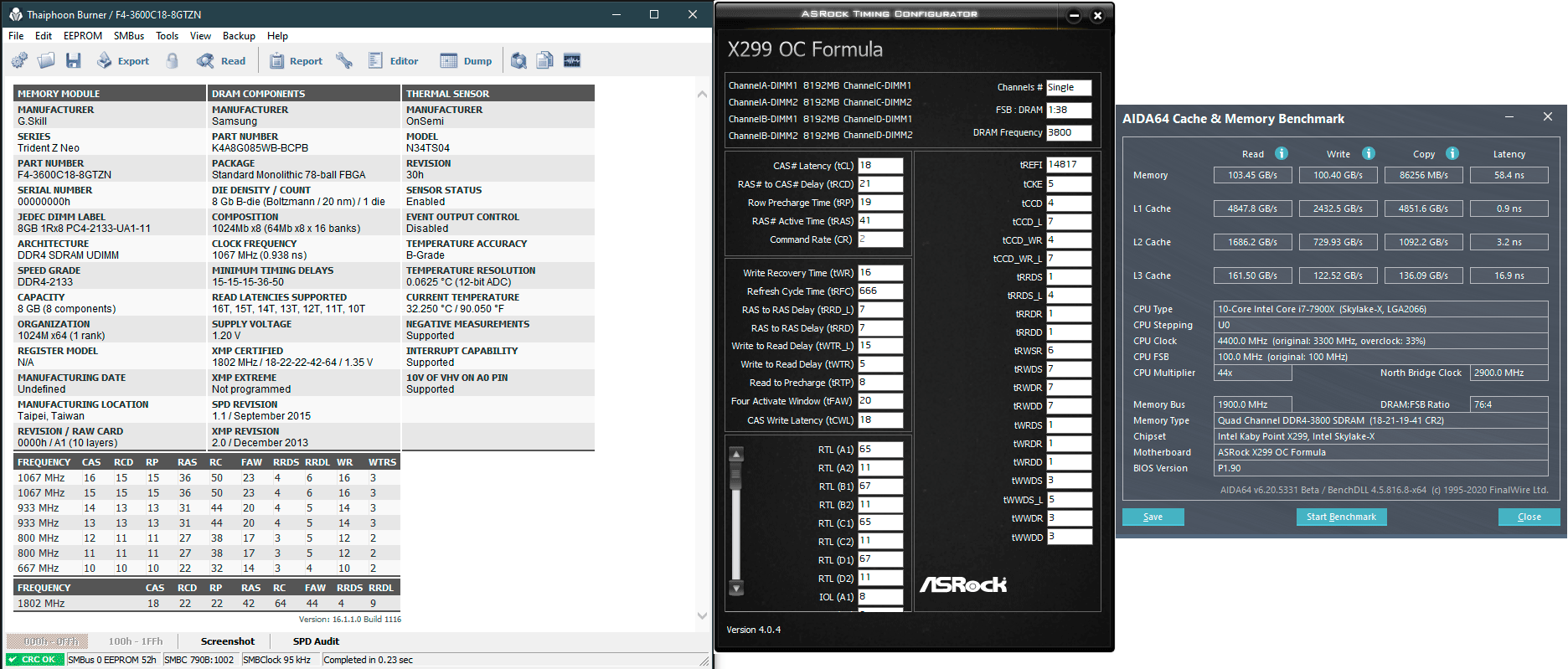1568x669 pixels.
Task: Click the RAS# Active Time (tRAS) field
Action: coord(880,221)
